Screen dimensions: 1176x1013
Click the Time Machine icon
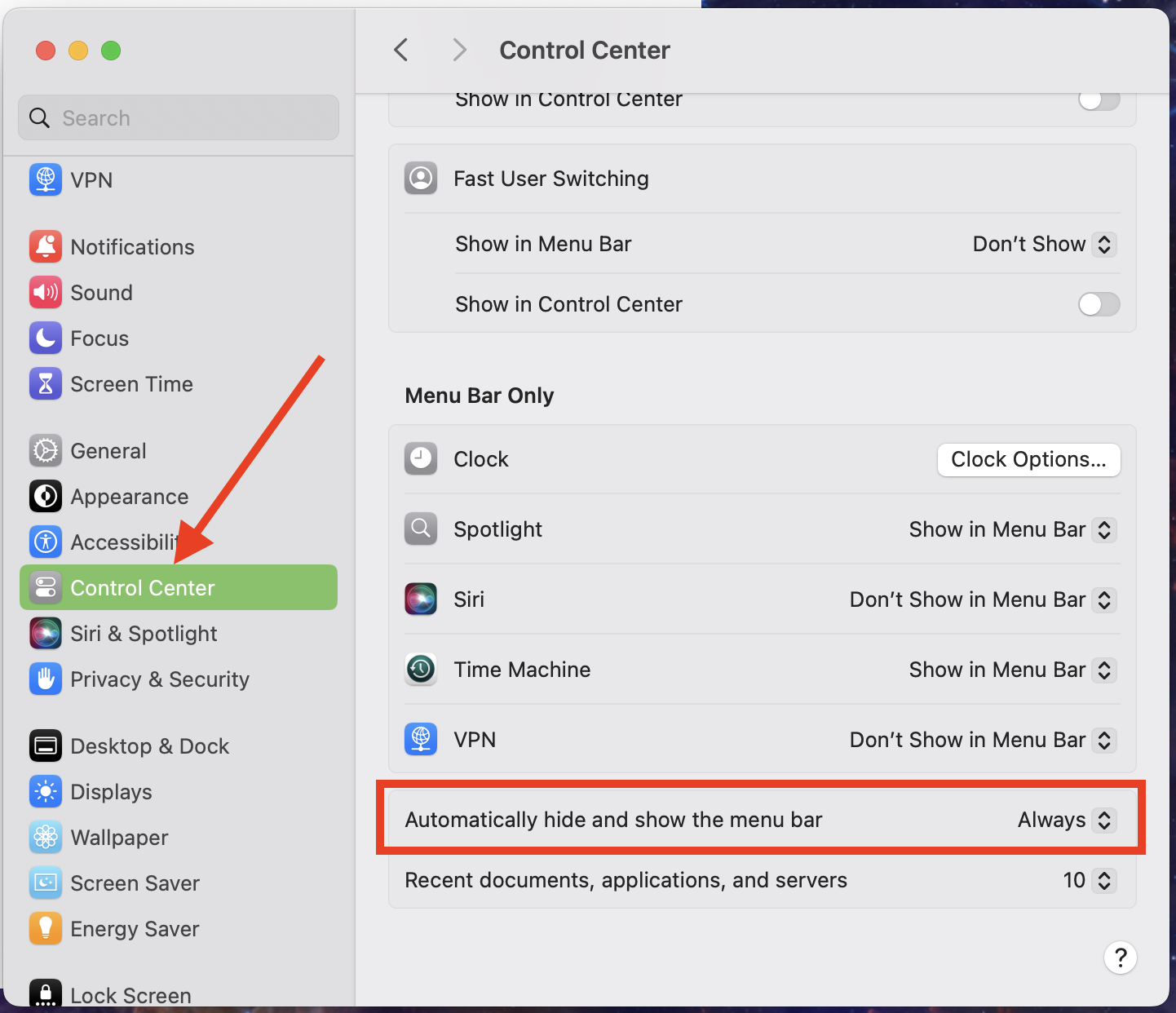coord(421,669)
